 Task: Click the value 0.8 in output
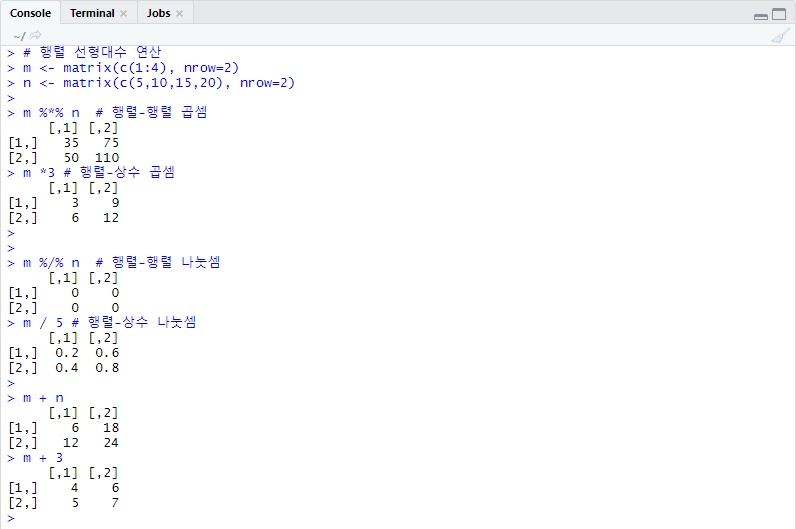[107, 368]
